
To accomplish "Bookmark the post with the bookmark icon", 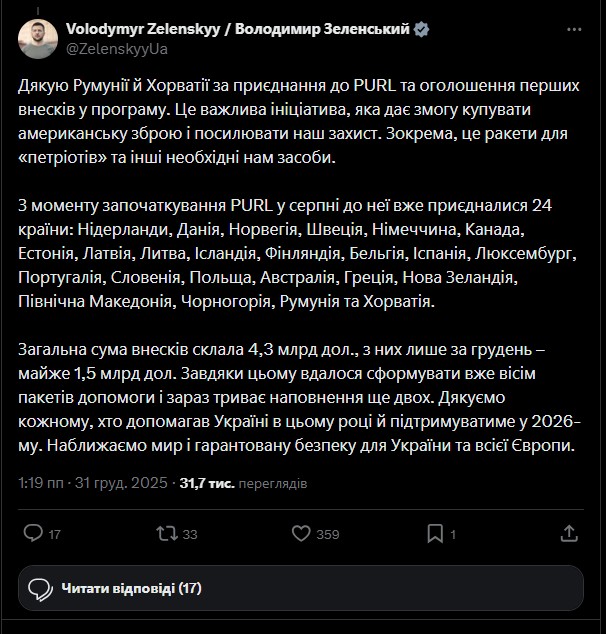I will coord(528,533).
